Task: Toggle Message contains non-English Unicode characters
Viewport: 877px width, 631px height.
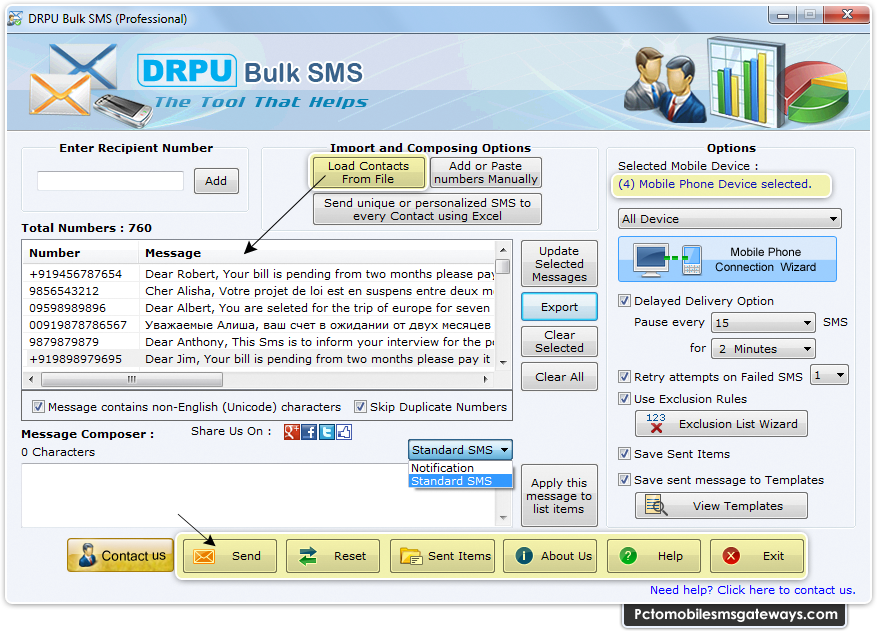Action: pos(38,407)
